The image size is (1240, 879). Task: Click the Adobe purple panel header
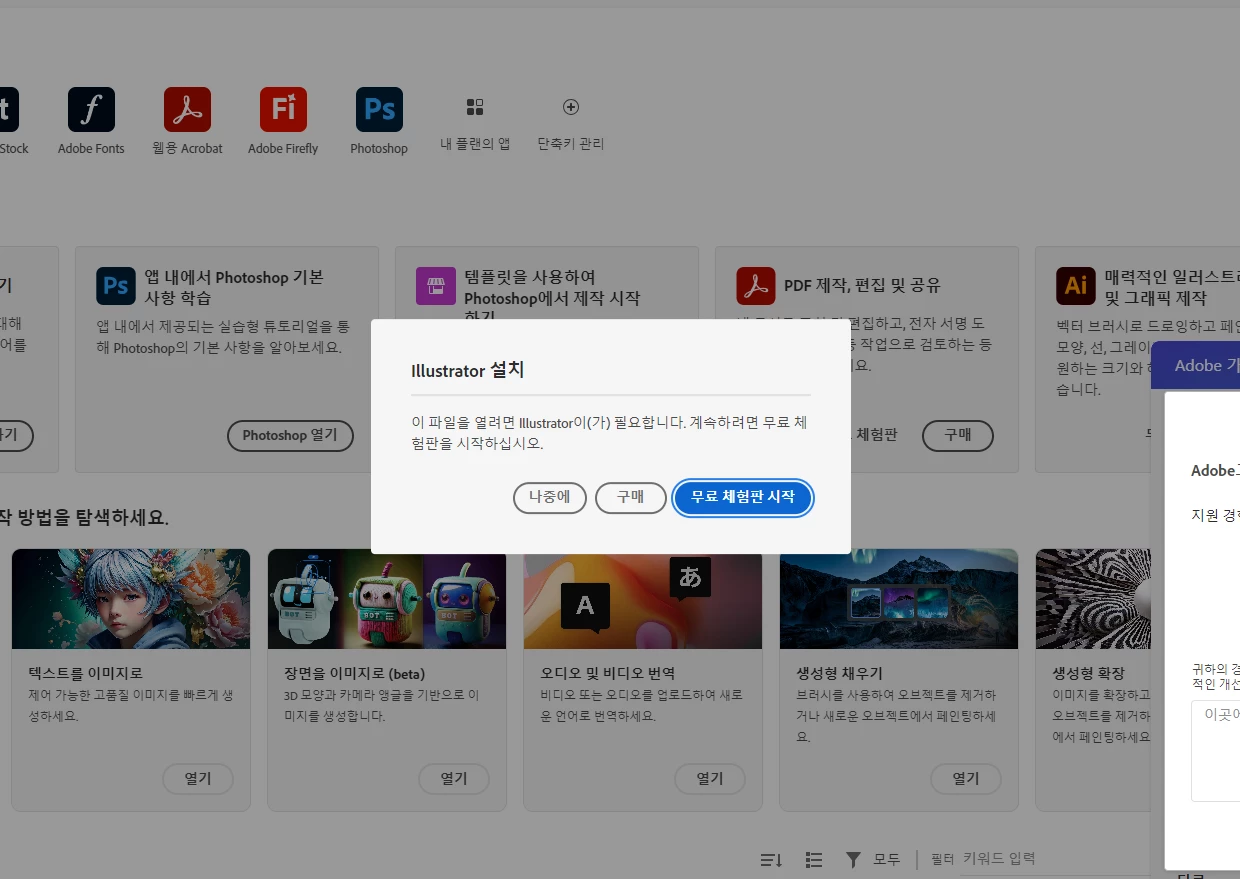(x=1195, y=366)
